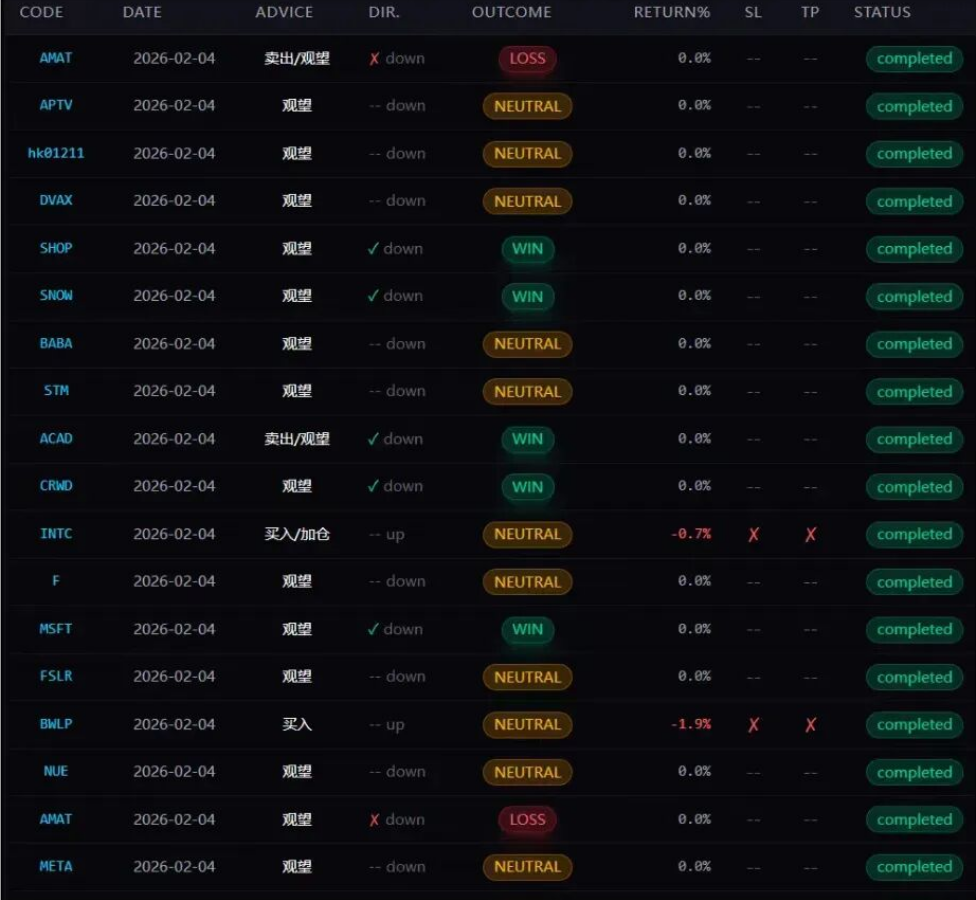This screenshot has width=976, height=900.
Task: Click the 买入/加仓 advice in the INTC row
Action: 297,534
